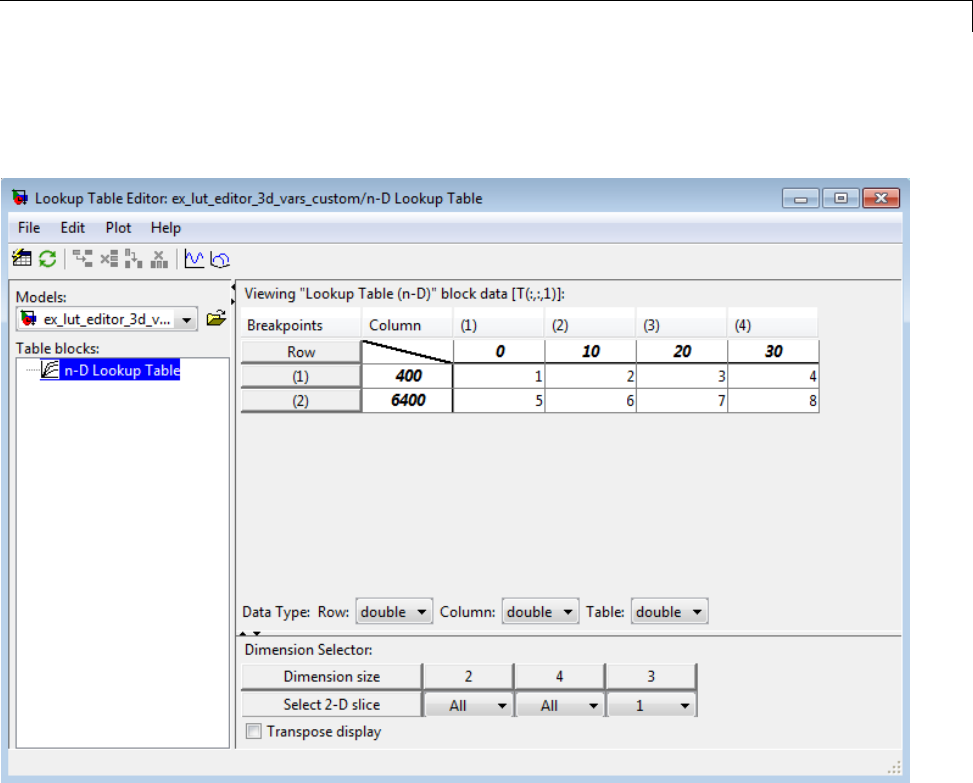Click the delete column toolbar icon

[159, 259]
